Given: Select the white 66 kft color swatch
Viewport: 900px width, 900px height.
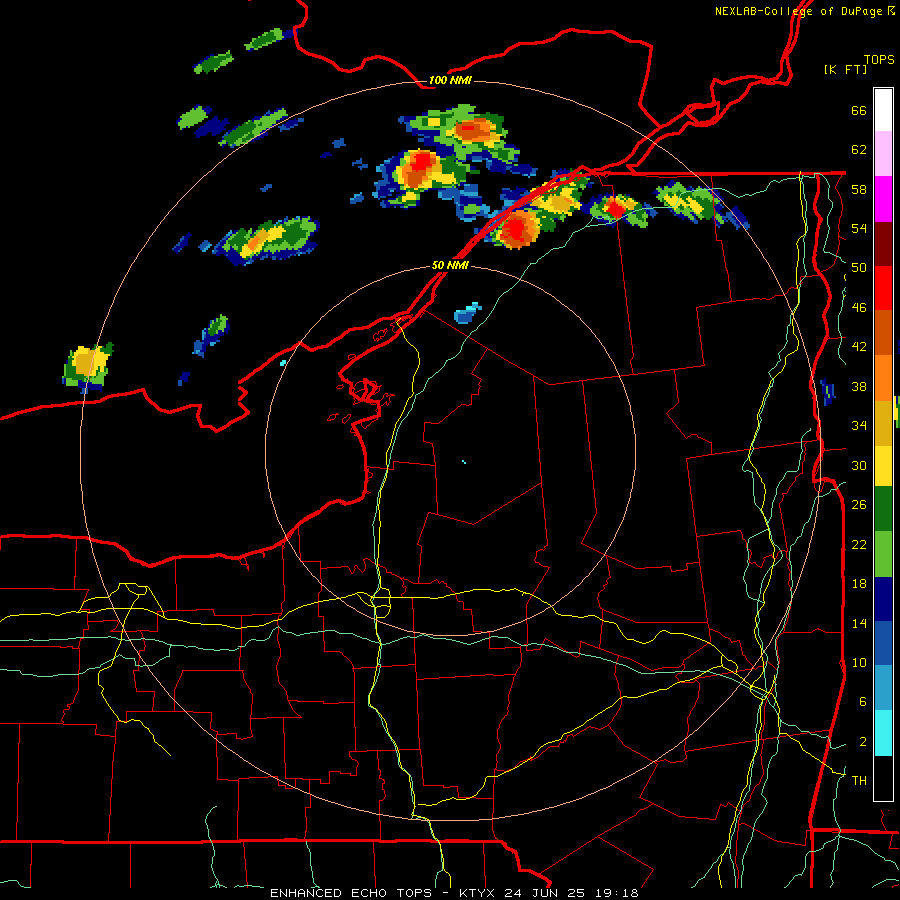Looking at the screenshot, I should [883, 110].
